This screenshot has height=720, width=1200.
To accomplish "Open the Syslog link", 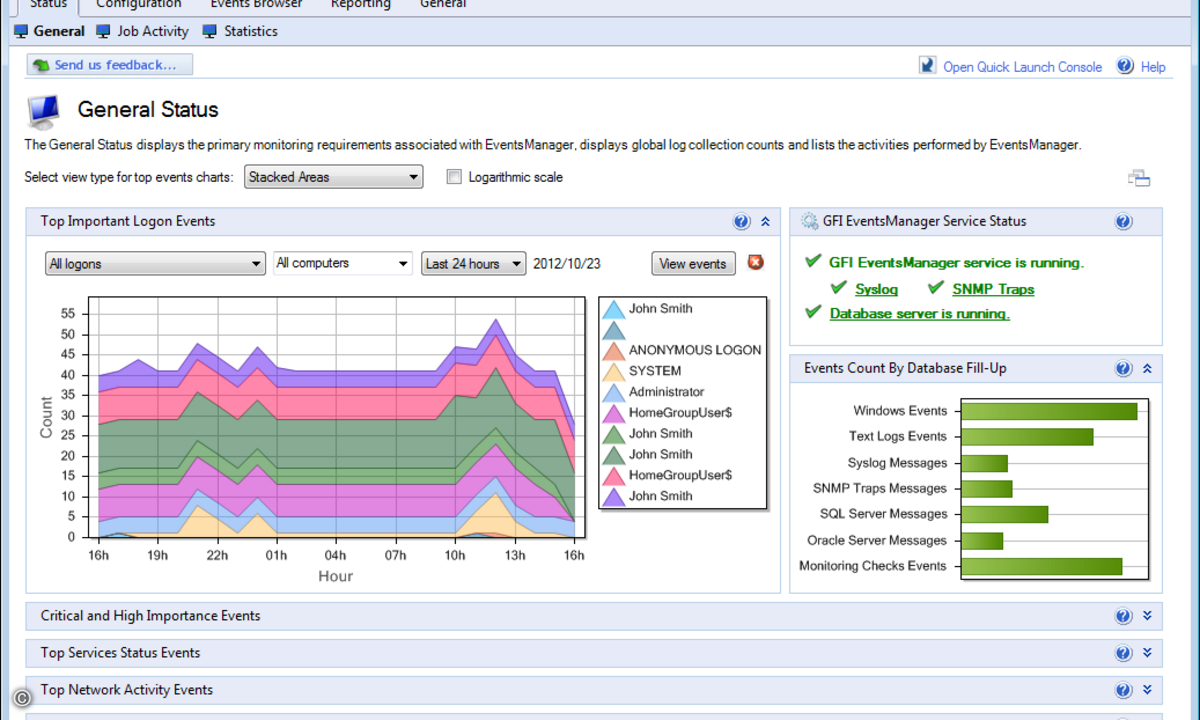I will coord(877,289).
